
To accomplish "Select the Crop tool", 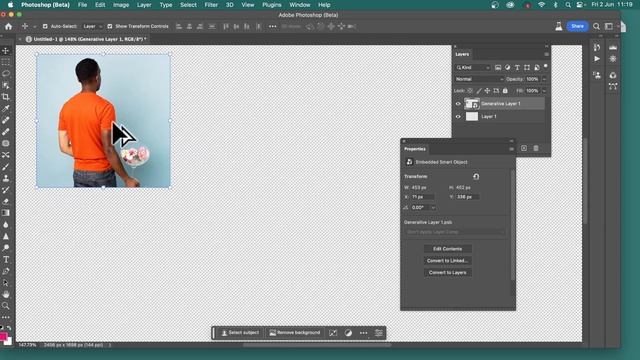I will pos(6,97).
